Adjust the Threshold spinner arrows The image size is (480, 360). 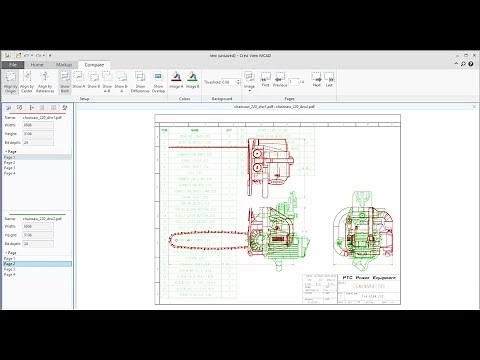238,82
